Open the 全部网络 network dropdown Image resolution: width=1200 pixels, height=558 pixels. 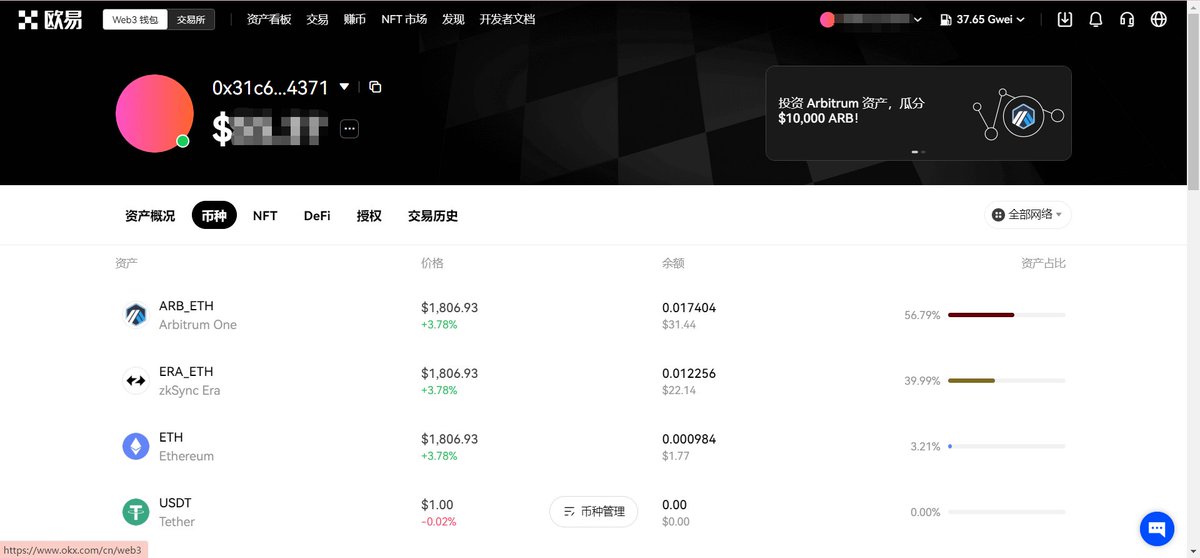1028,215
